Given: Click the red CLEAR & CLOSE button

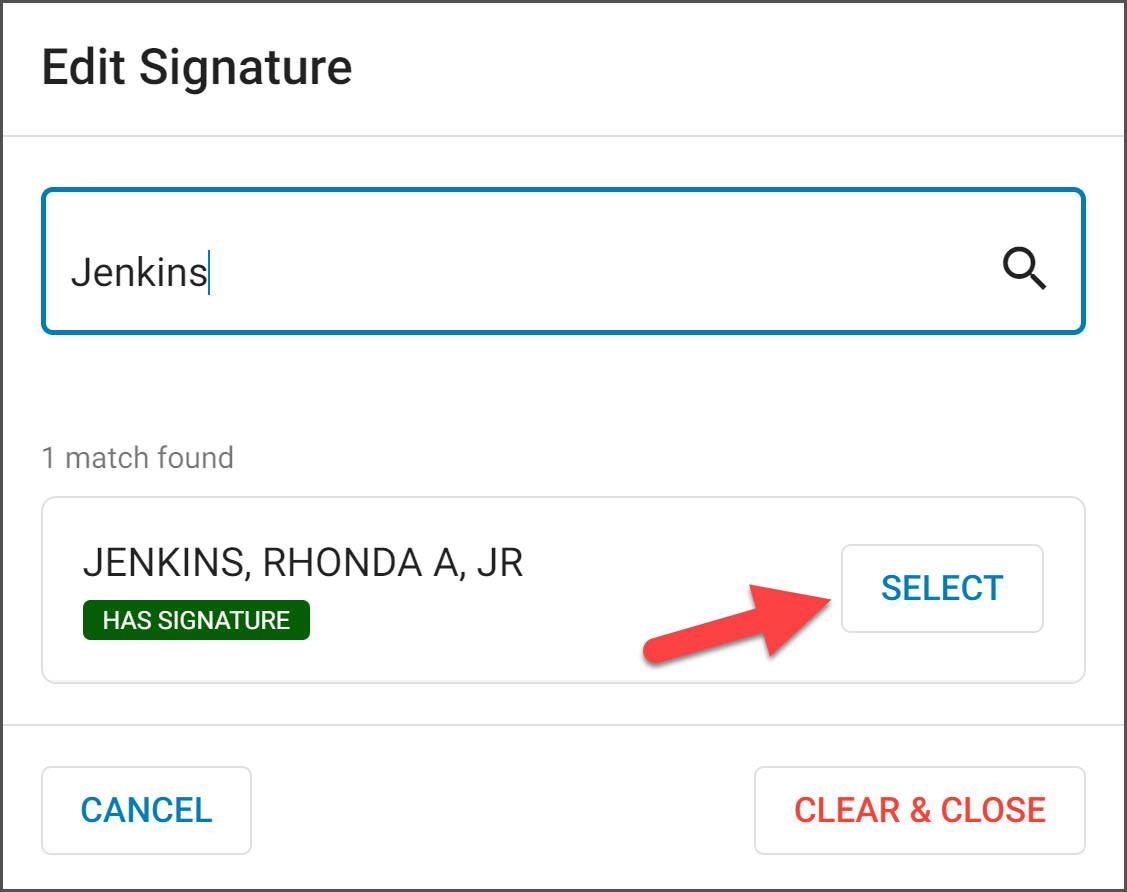Looking at the screenshot, I should [919, 810].
